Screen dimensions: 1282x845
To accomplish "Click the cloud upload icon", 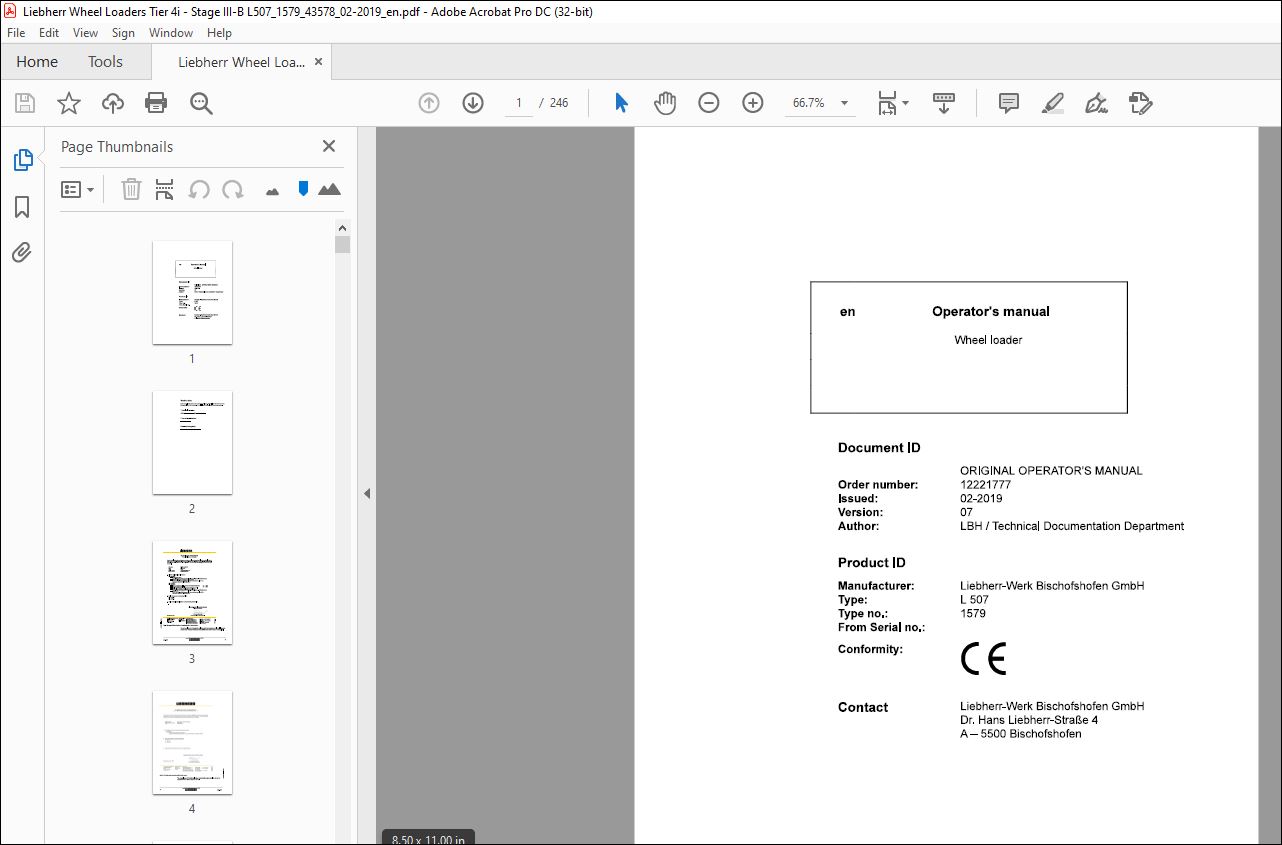I will pyautogui.click(x=113, y=103).
